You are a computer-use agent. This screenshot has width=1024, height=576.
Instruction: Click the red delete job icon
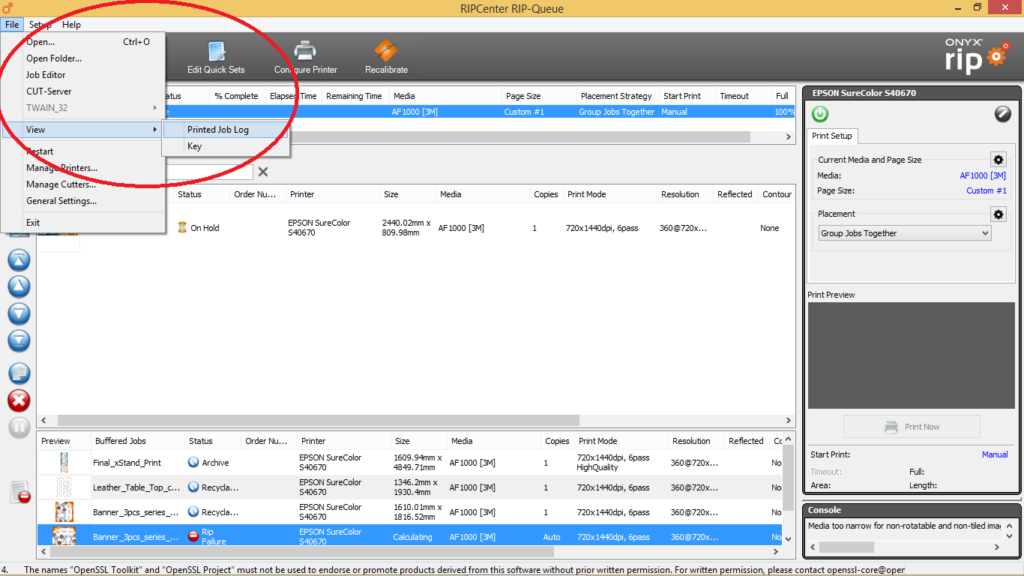point(18,401)
